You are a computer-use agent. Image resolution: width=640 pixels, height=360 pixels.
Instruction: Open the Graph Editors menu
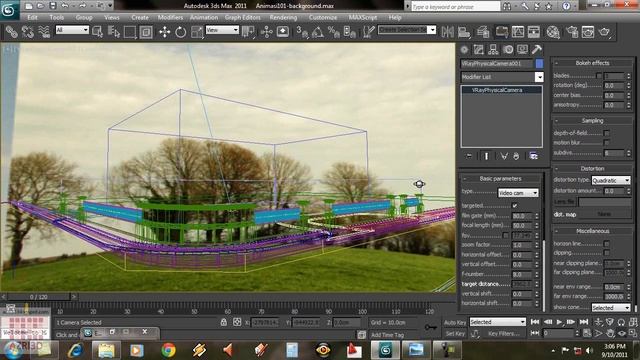pyautogui.click(x=242, y=18)
